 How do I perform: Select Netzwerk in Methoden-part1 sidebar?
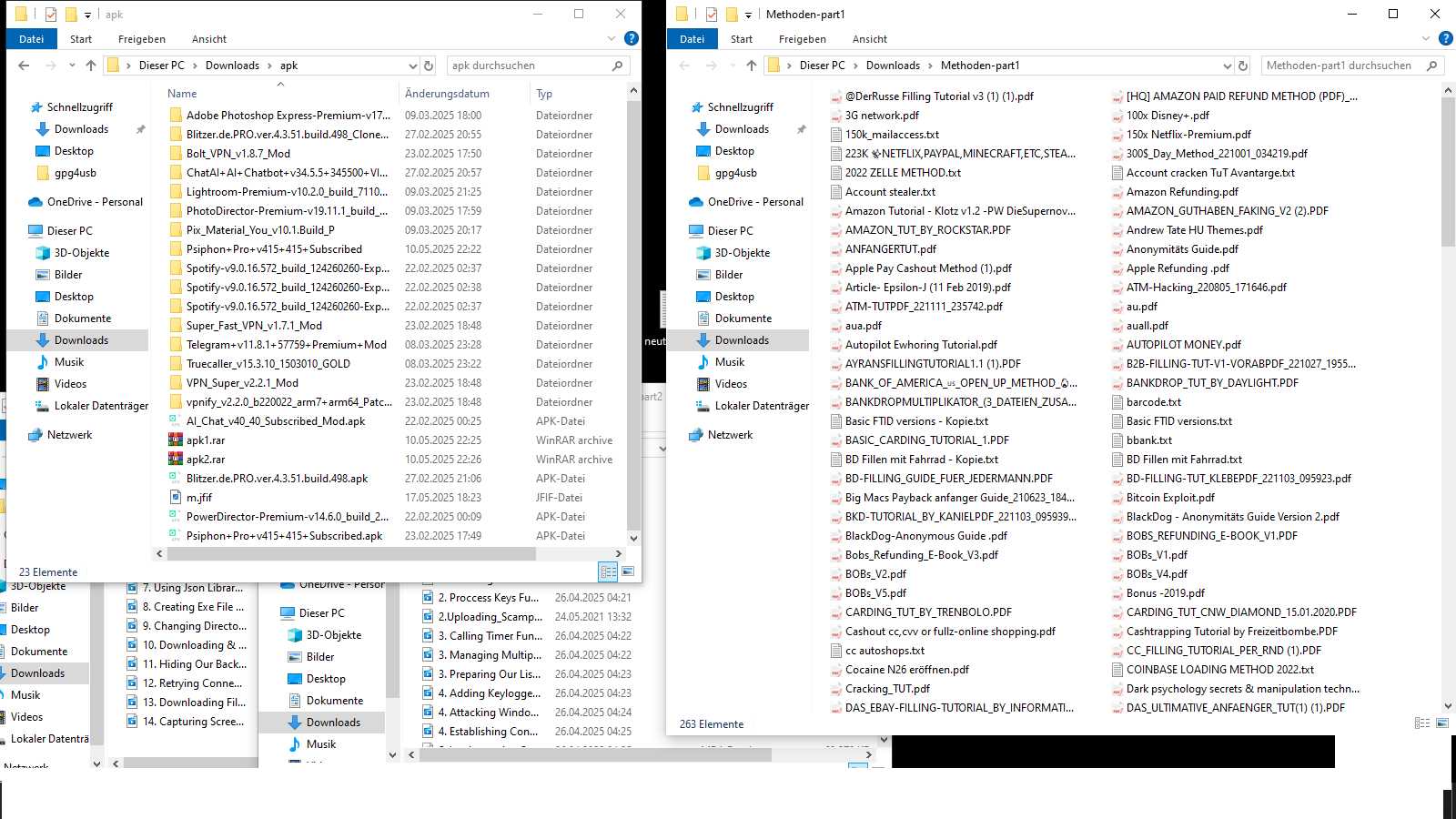(730, 435)
